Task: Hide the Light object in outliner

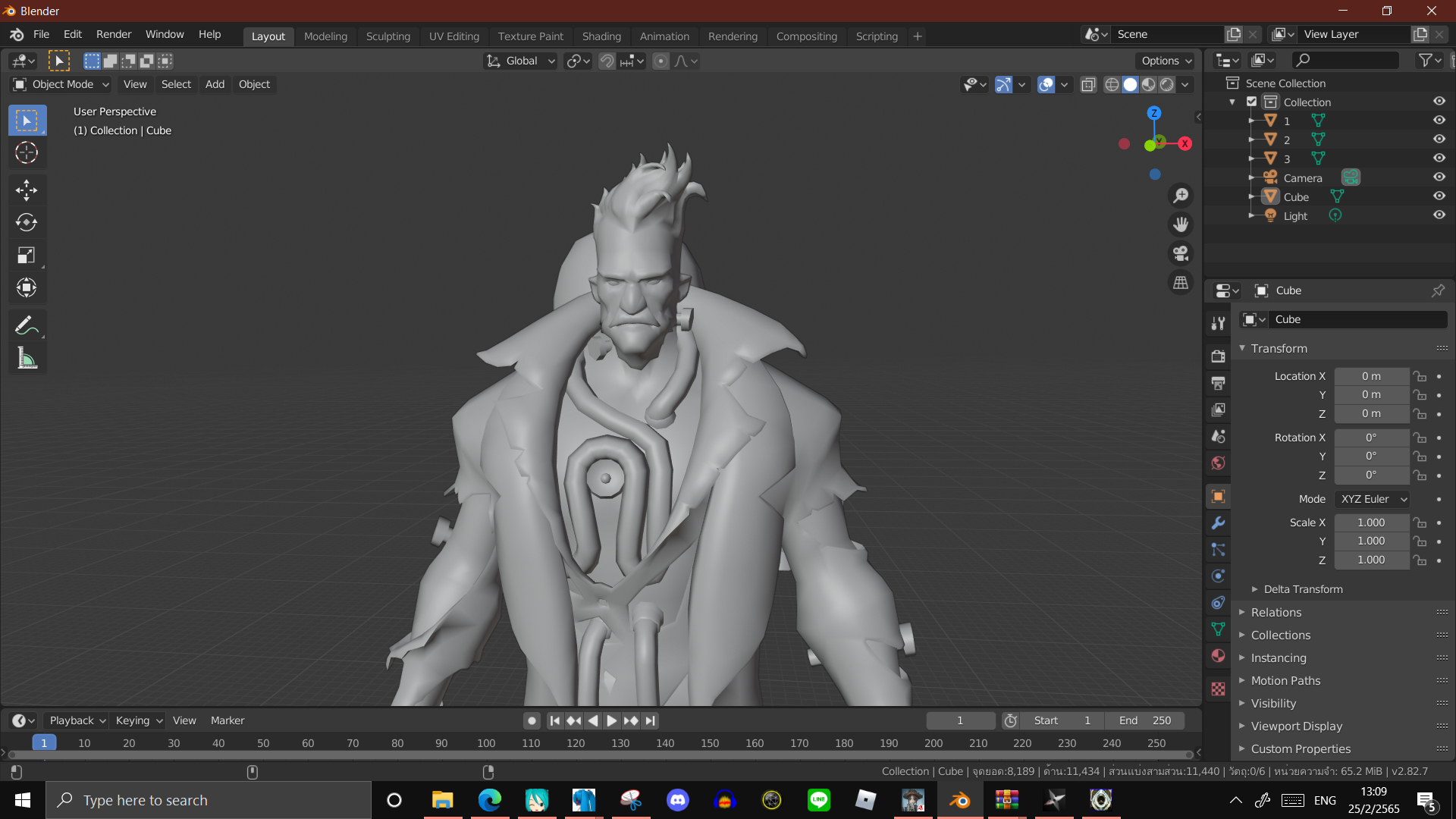Action: [x=1439, y=215]
